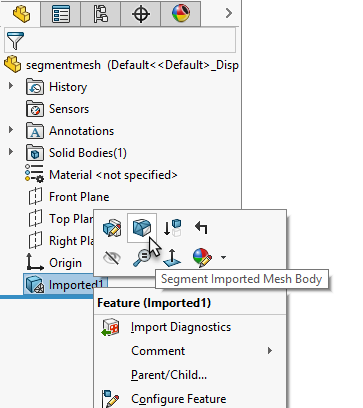Screen dimensions: 363x408
Task: Open the Appearances dropdown arrow
Action: click(223, 257)
